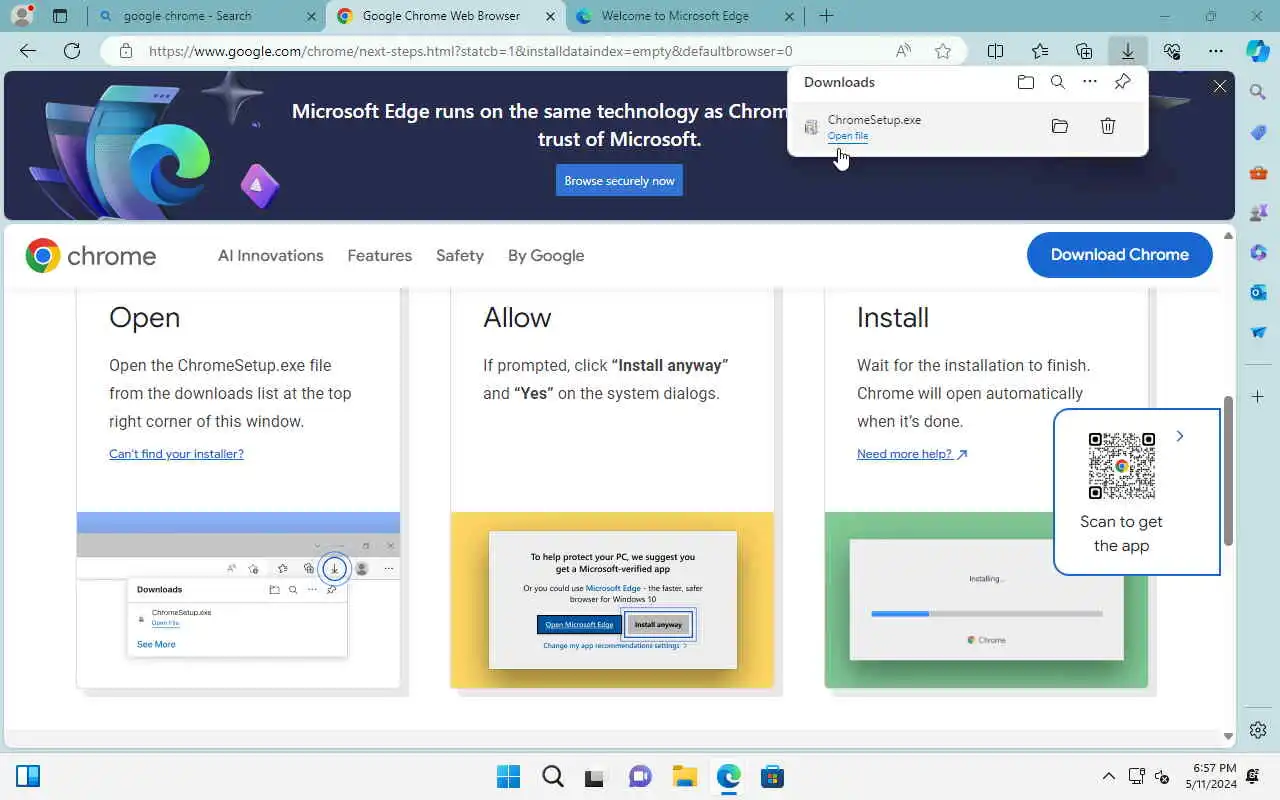Search downloads with magnifier icon
This screenshot has width=1280, height=800.
[1058, 82]
